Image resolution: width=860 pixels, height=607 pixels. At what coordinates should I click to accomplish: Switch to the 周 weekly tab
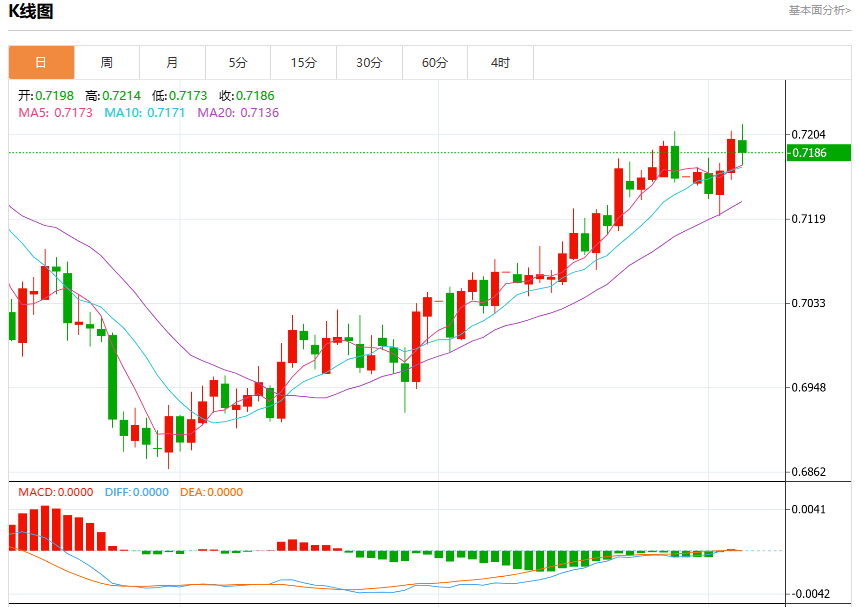[x=107, y=63]
